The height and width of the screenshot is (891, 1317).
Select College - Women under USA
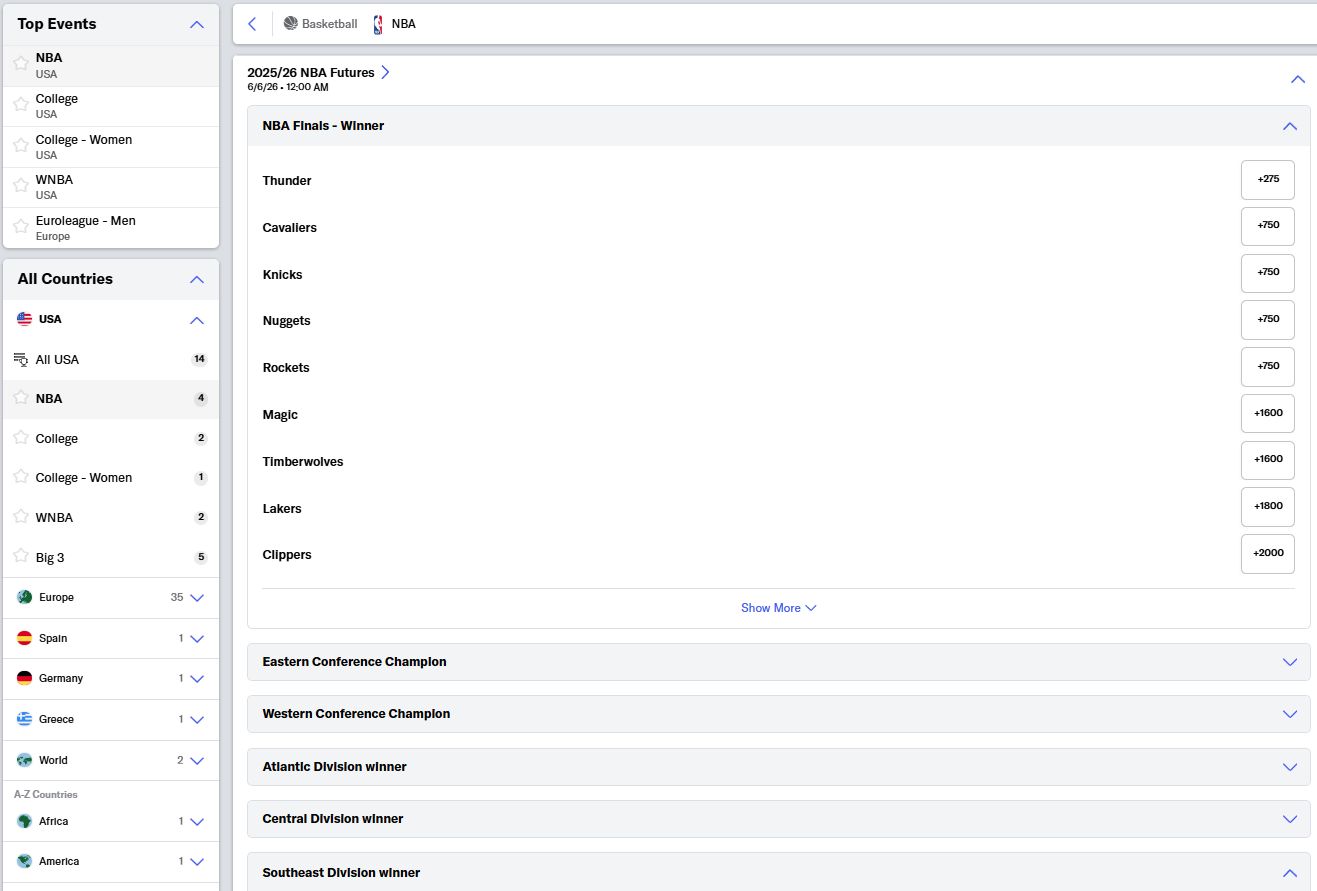pos(84,478)
